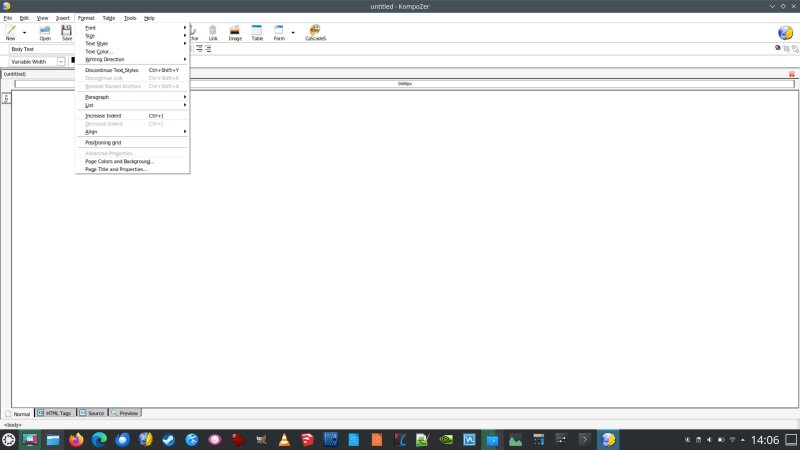Switch to the Preview view tab

pyautogui.click(x=126, y=412)
